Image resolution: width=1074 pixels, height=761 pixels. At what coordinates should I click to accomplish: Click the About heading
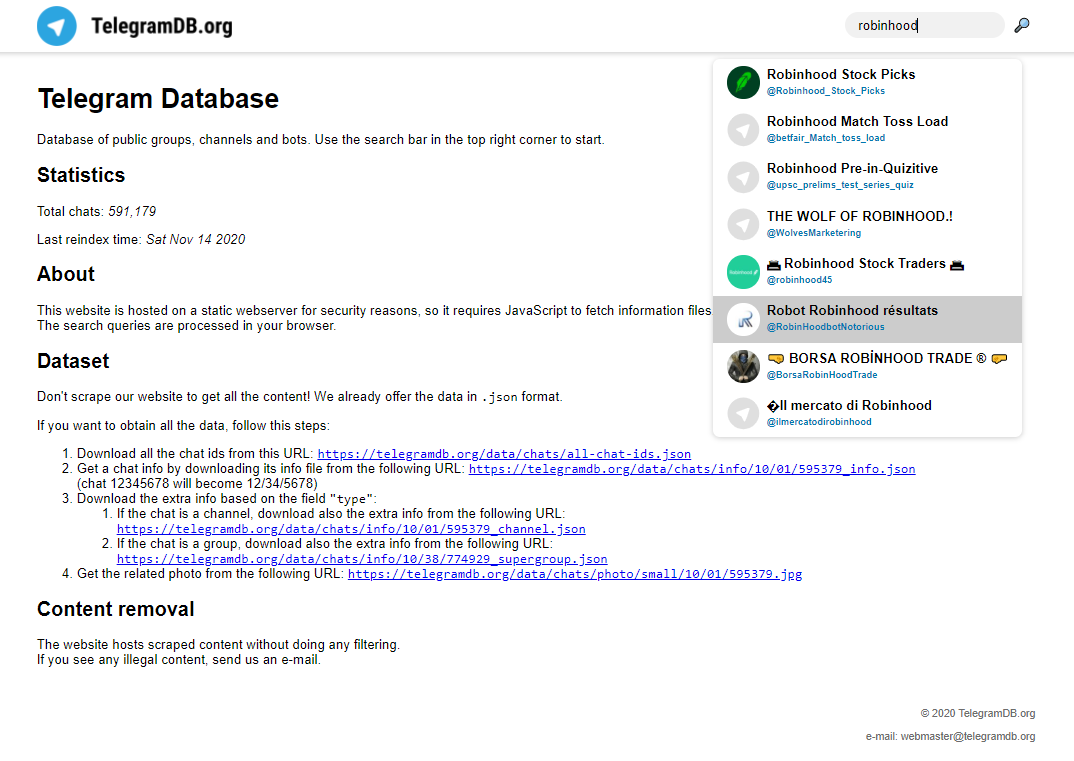pyautogui.click(x=66, y=274)
